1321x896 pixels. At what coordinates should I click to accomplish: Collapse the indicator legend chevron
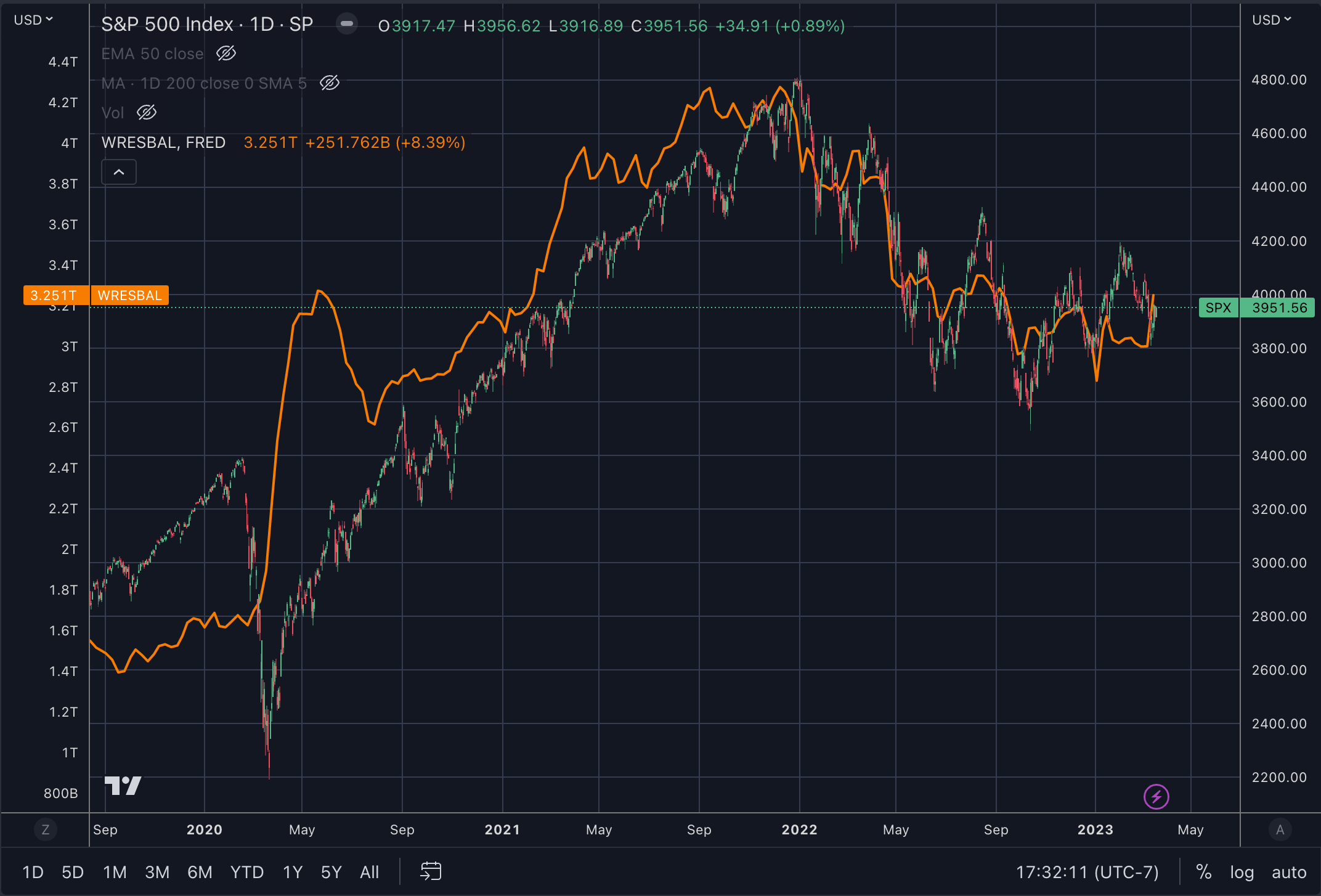coord(119,172)
